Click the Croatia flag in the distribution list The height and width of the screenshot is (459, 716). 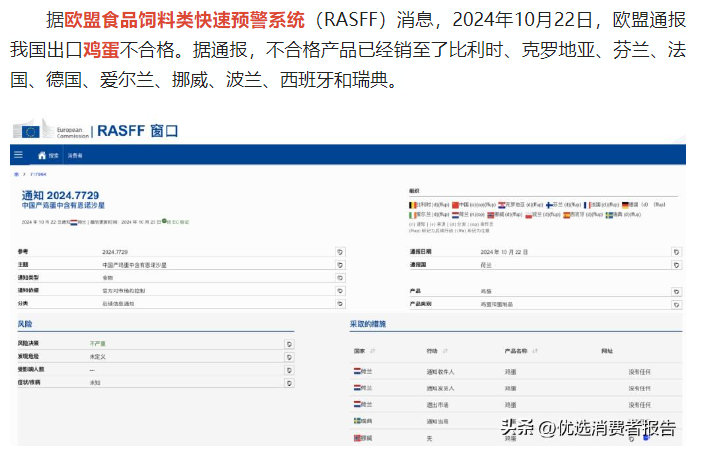click(502, 205)
